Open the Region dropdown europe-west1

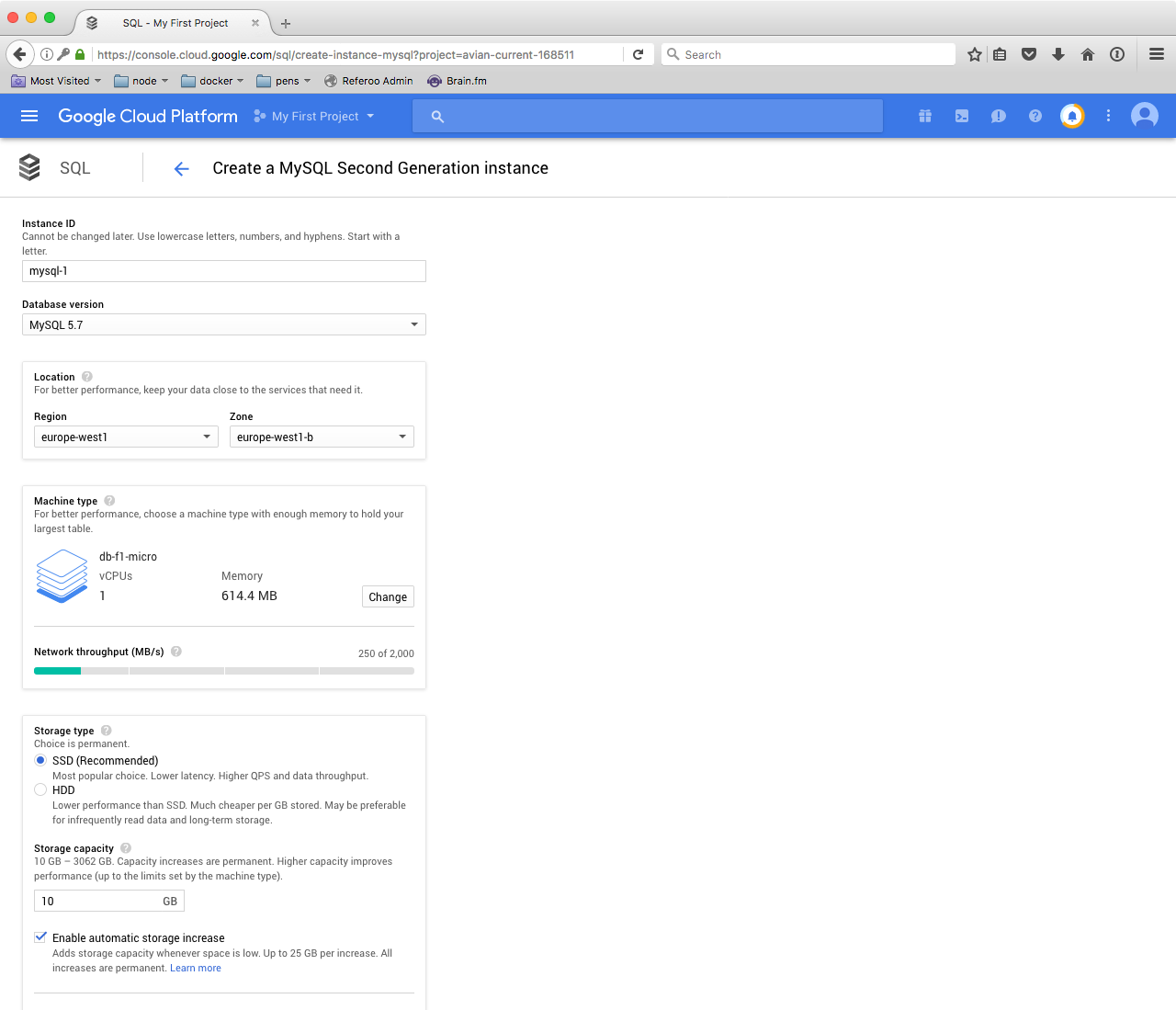click(x=126, y=437)
